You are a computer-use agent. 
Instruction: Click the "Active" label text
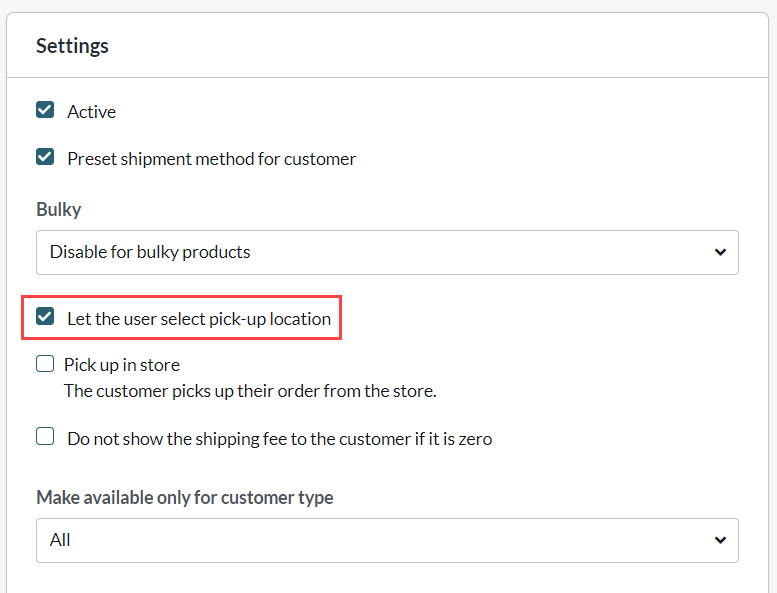pyautogui.click(x=91, y=112)
